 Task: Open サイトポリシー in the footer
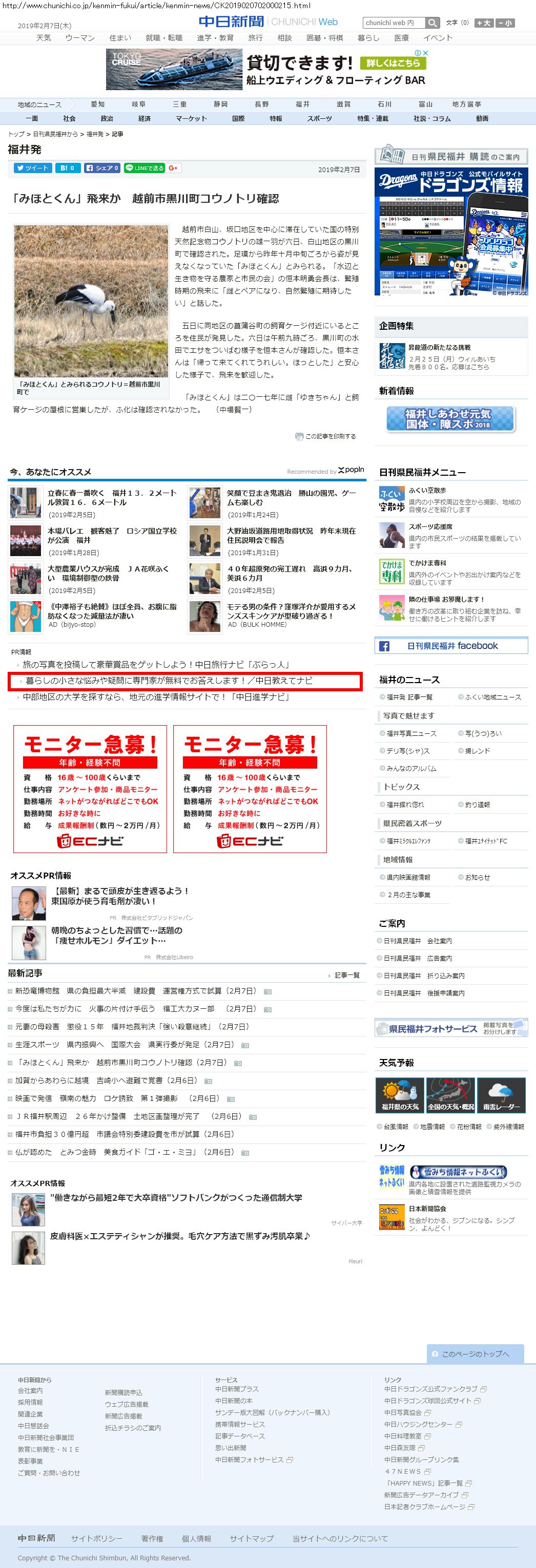pyautogui.click(x=96, y=1538)
